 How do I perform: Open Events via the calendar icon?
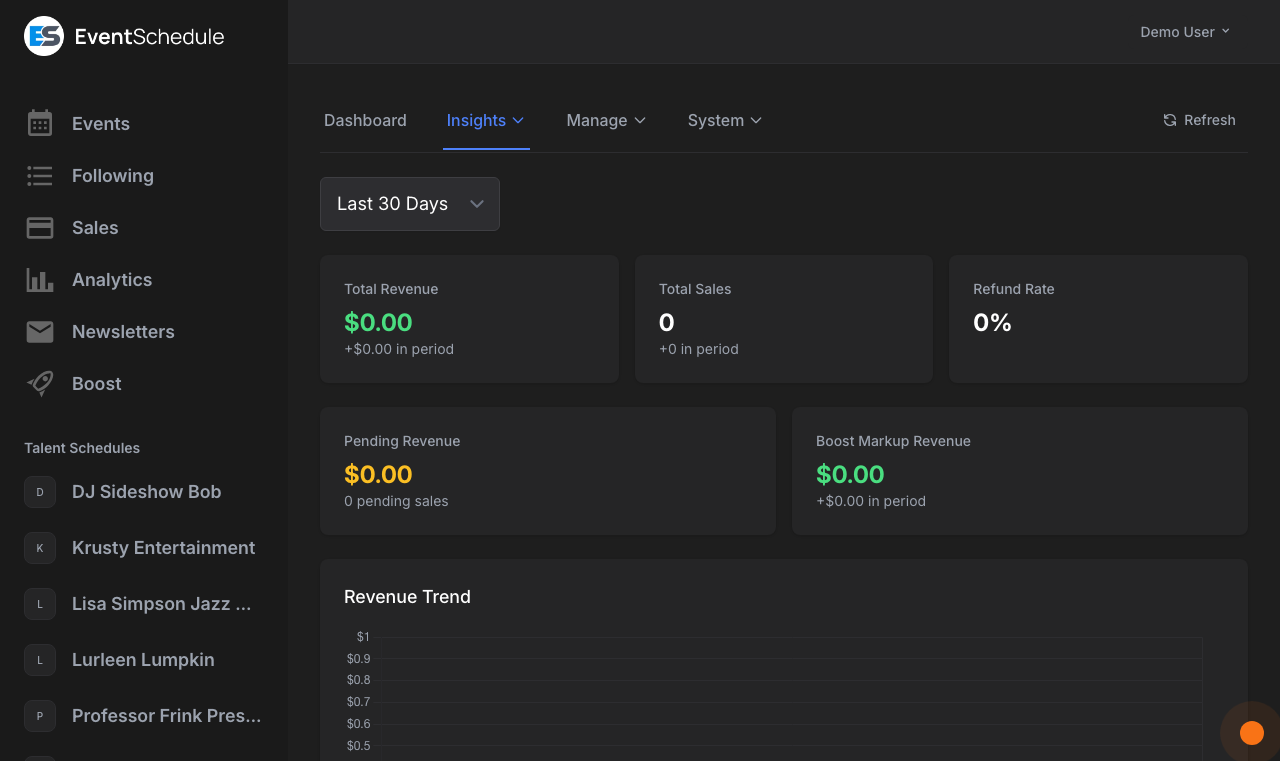tap(40, 123)
